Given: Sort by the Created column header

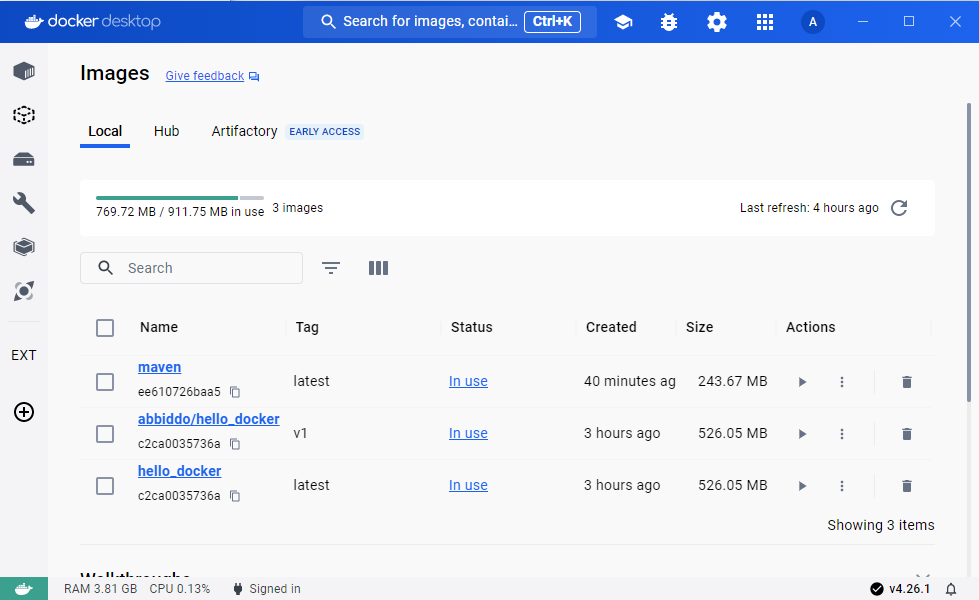Looking at the screenshot, I should coord(611,327).
